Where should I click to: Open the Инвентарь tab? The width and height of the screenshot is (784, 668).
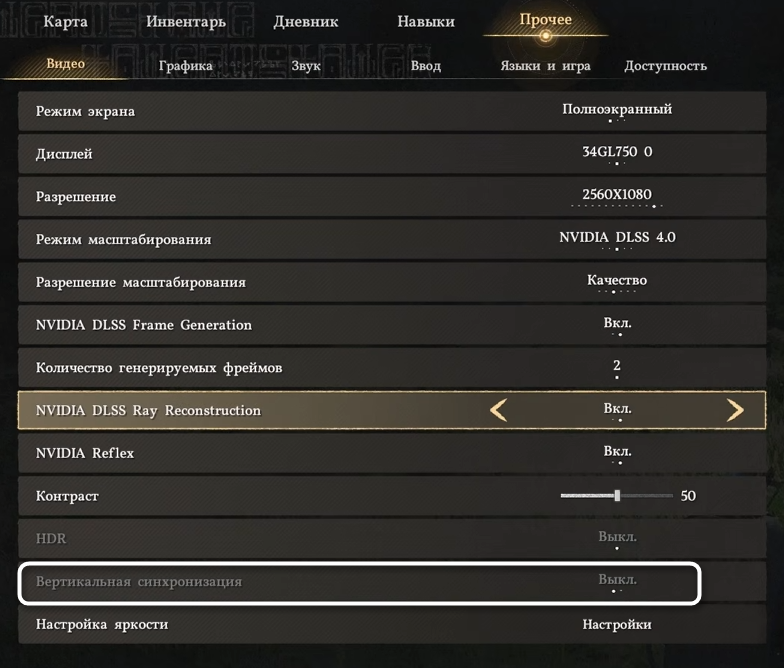click(x=186, y=22)
